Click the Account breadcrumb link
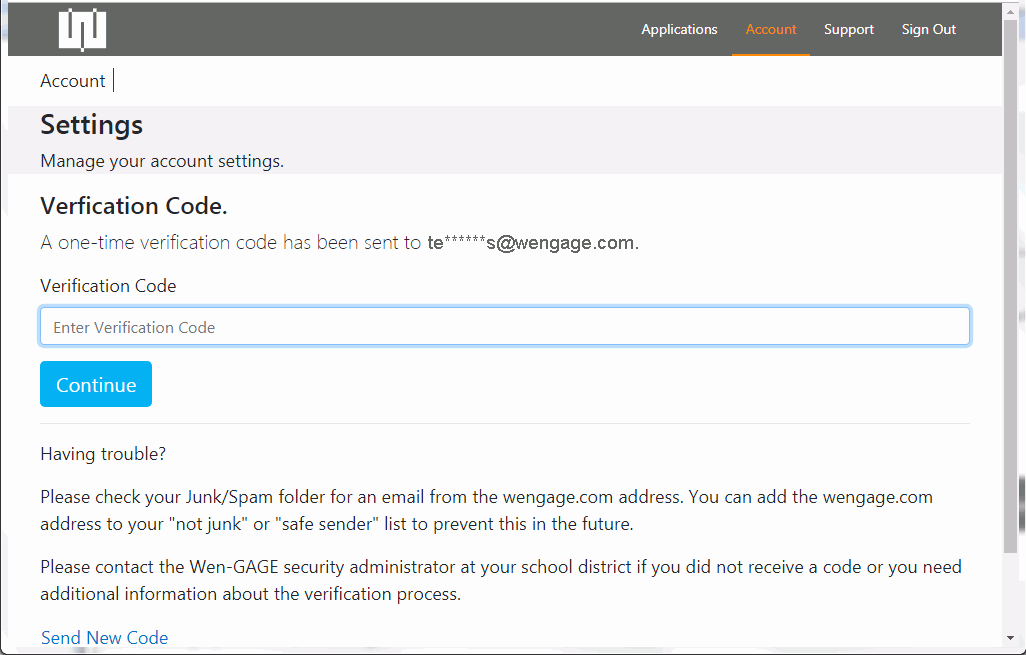 [73, 81]
